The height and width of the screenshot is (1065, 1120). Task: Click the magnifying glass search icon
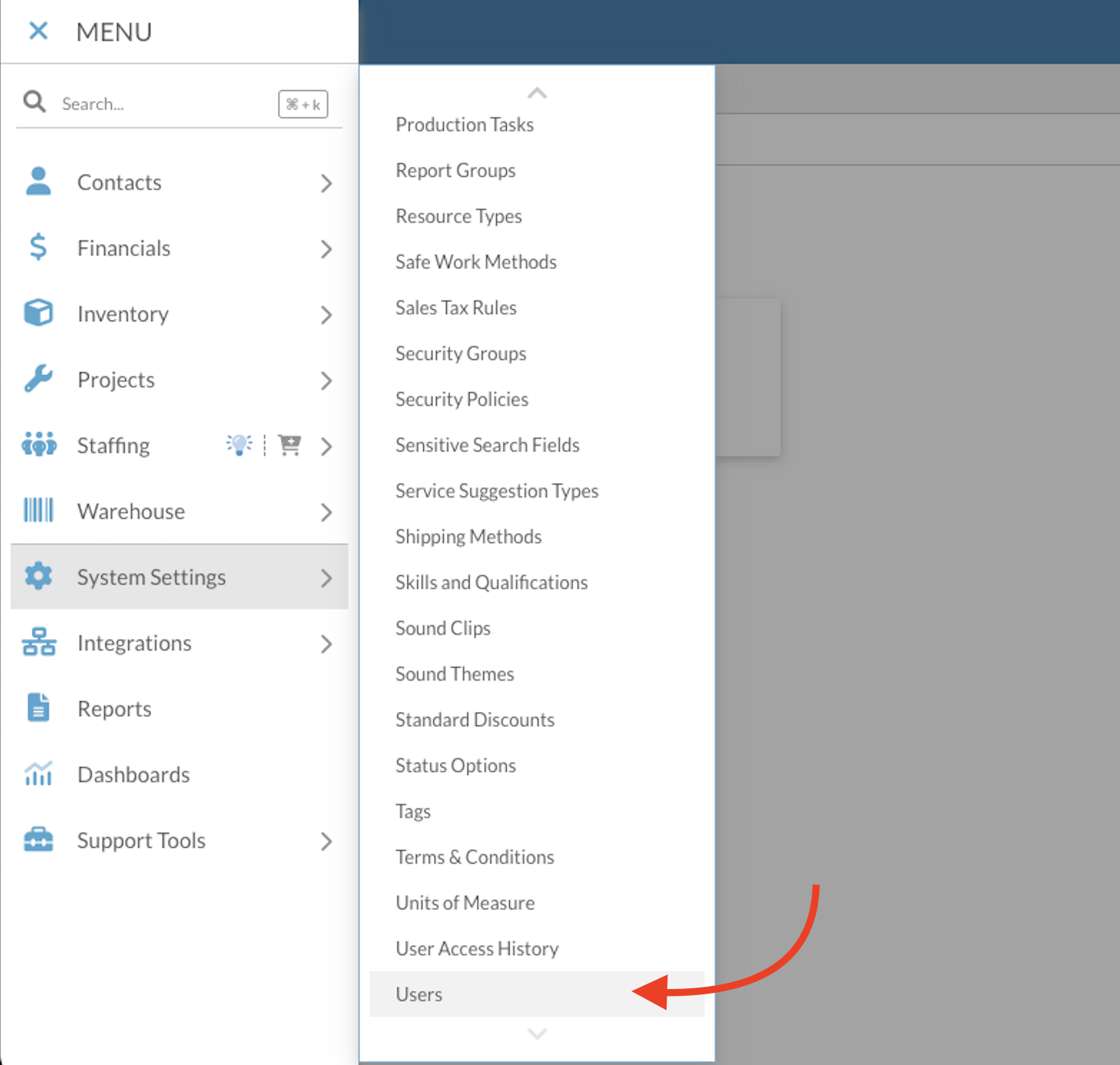[34, 102]
